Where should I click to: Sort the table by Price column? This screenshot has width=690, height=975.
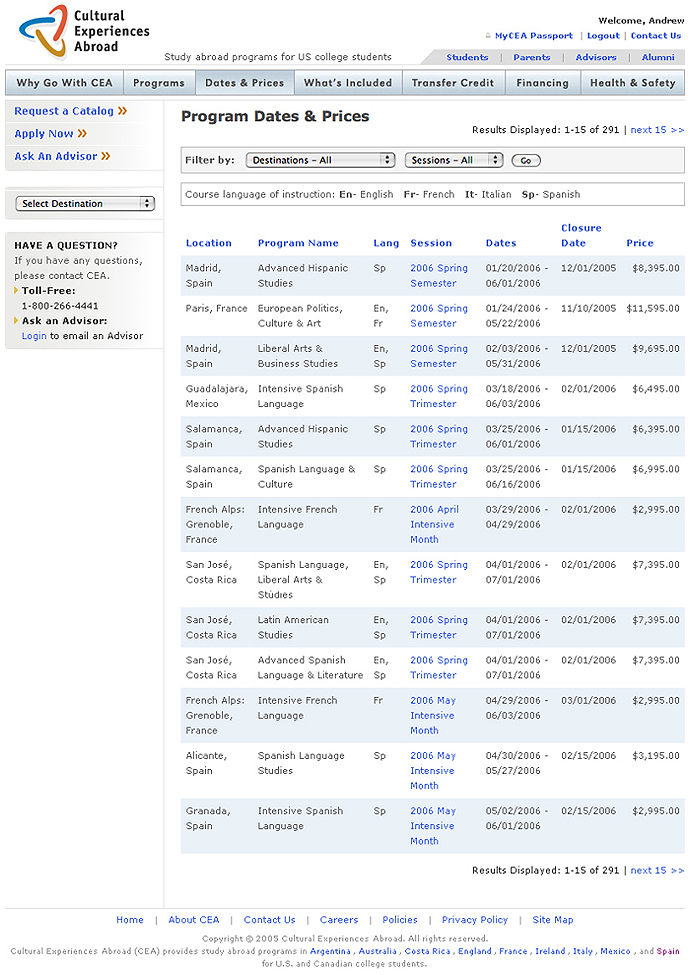(x=640, y=243)
